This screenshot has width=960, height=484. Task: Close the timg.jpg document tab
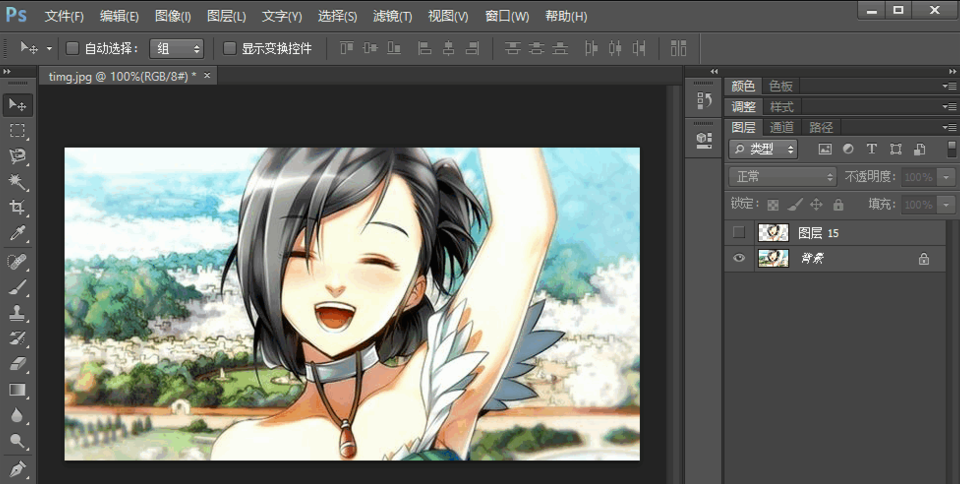207,76
